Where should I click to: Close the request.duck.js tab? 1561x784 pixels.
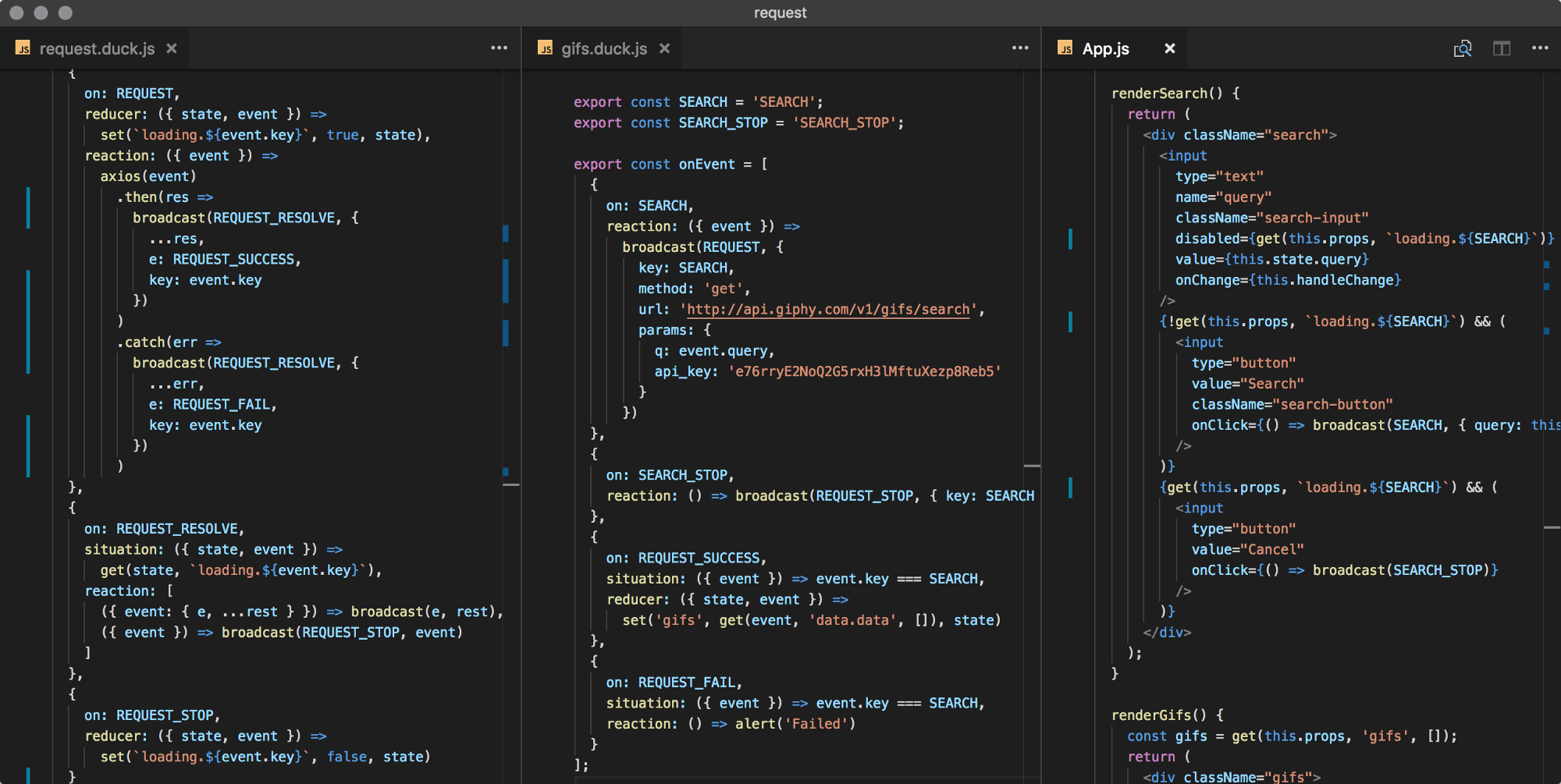172,48
